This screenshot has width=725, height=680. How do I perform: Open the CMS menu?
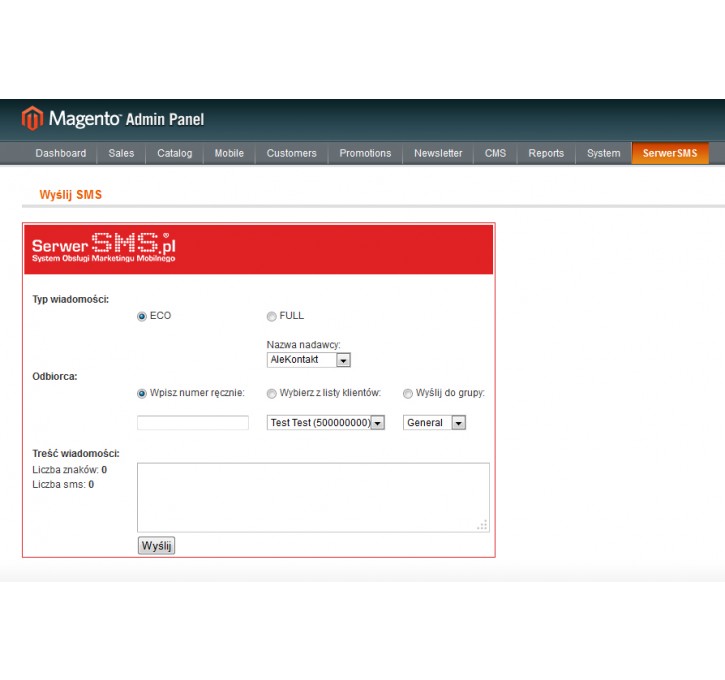(495, 153)
